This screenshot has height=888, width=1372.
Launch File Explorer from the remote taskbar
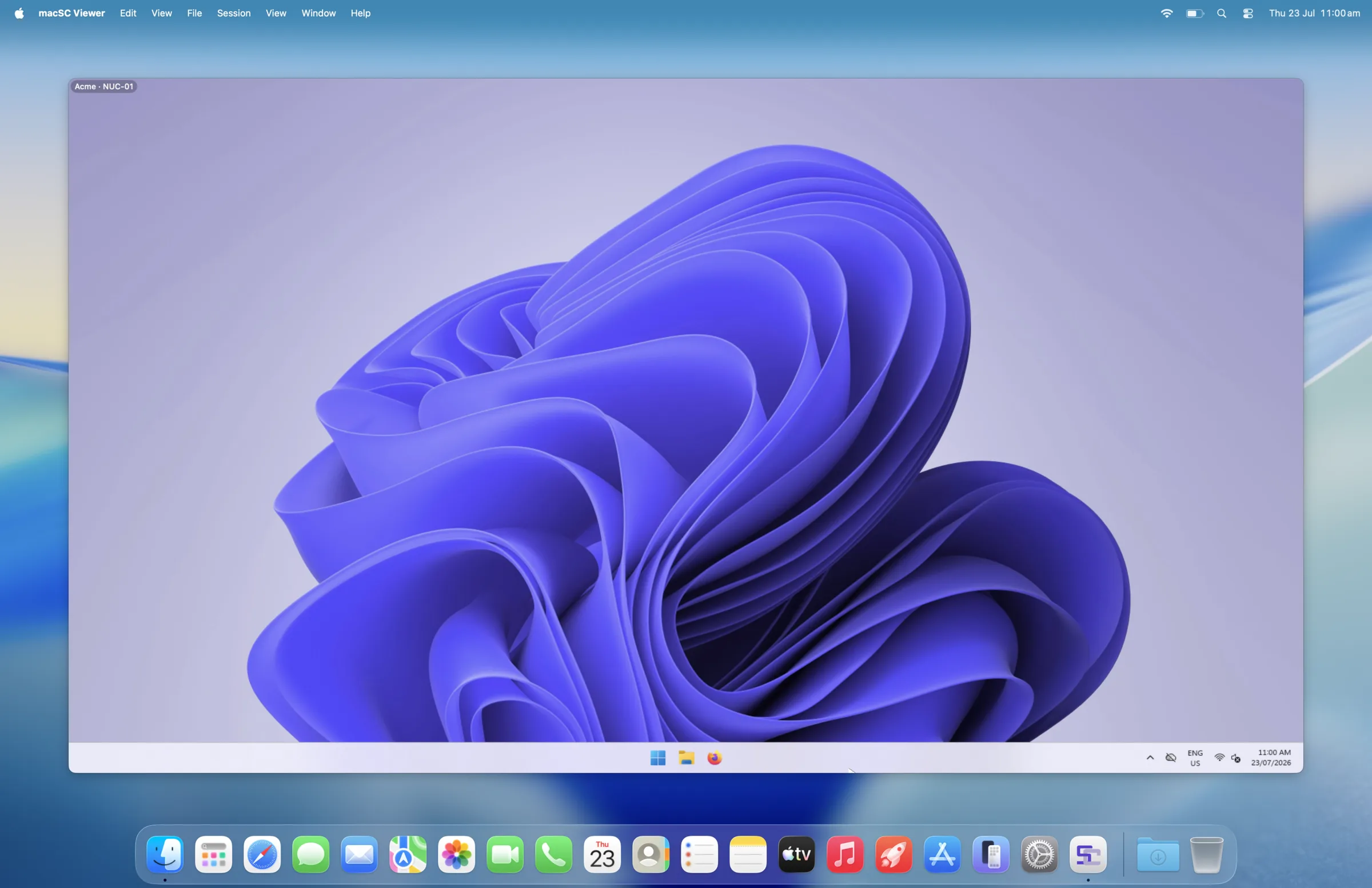(686, 758)
